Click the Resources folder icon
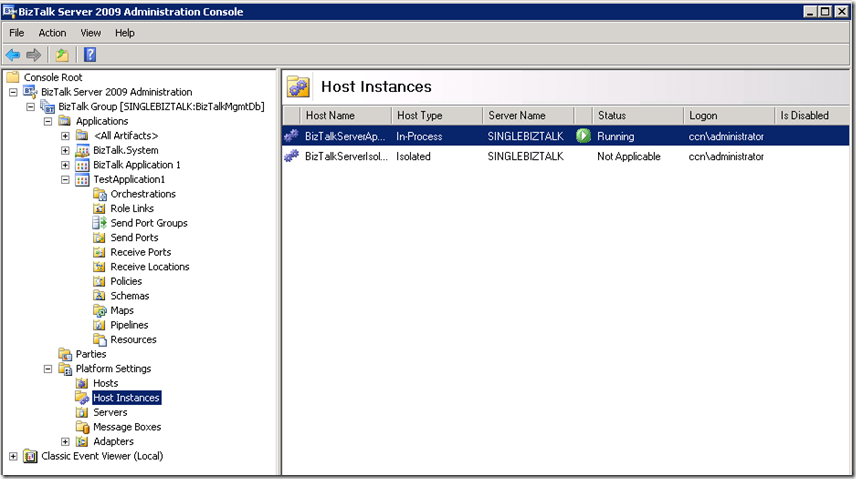856x479 pixels. click(x=99, y=340)
